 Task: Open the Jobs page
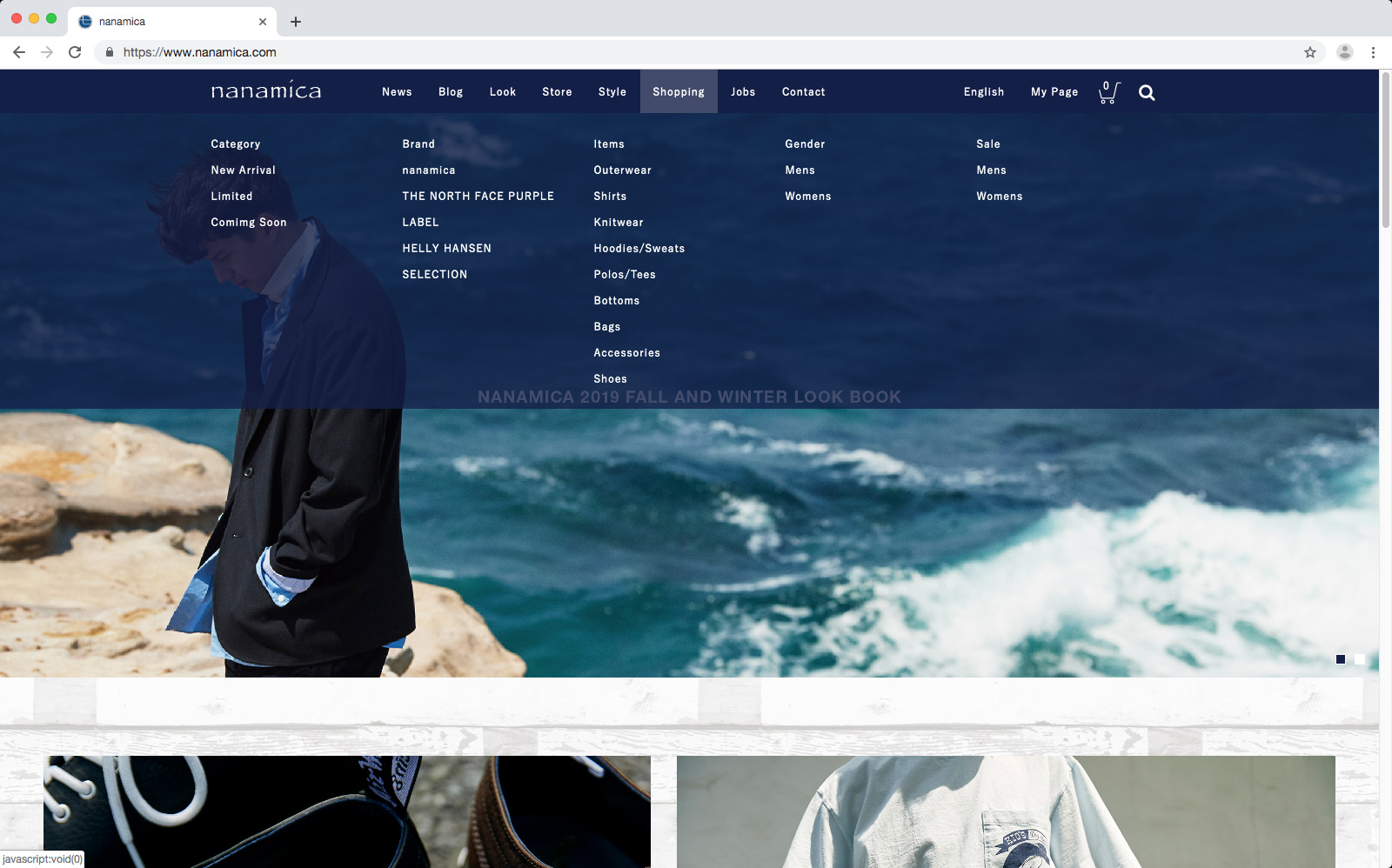click(743, 92)
